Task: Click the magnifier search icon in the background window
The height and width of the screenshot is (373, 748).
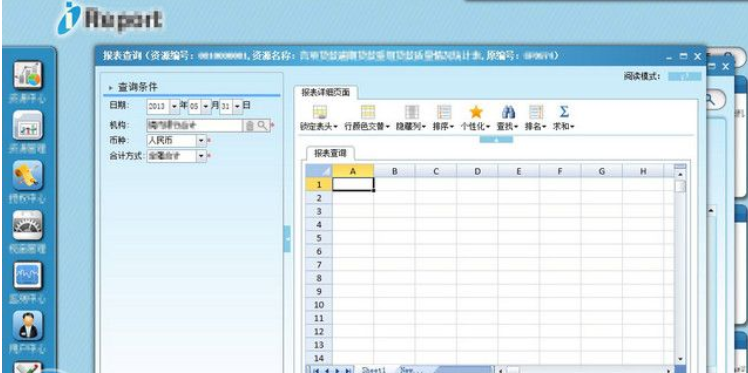Action: tap(710, 99)
